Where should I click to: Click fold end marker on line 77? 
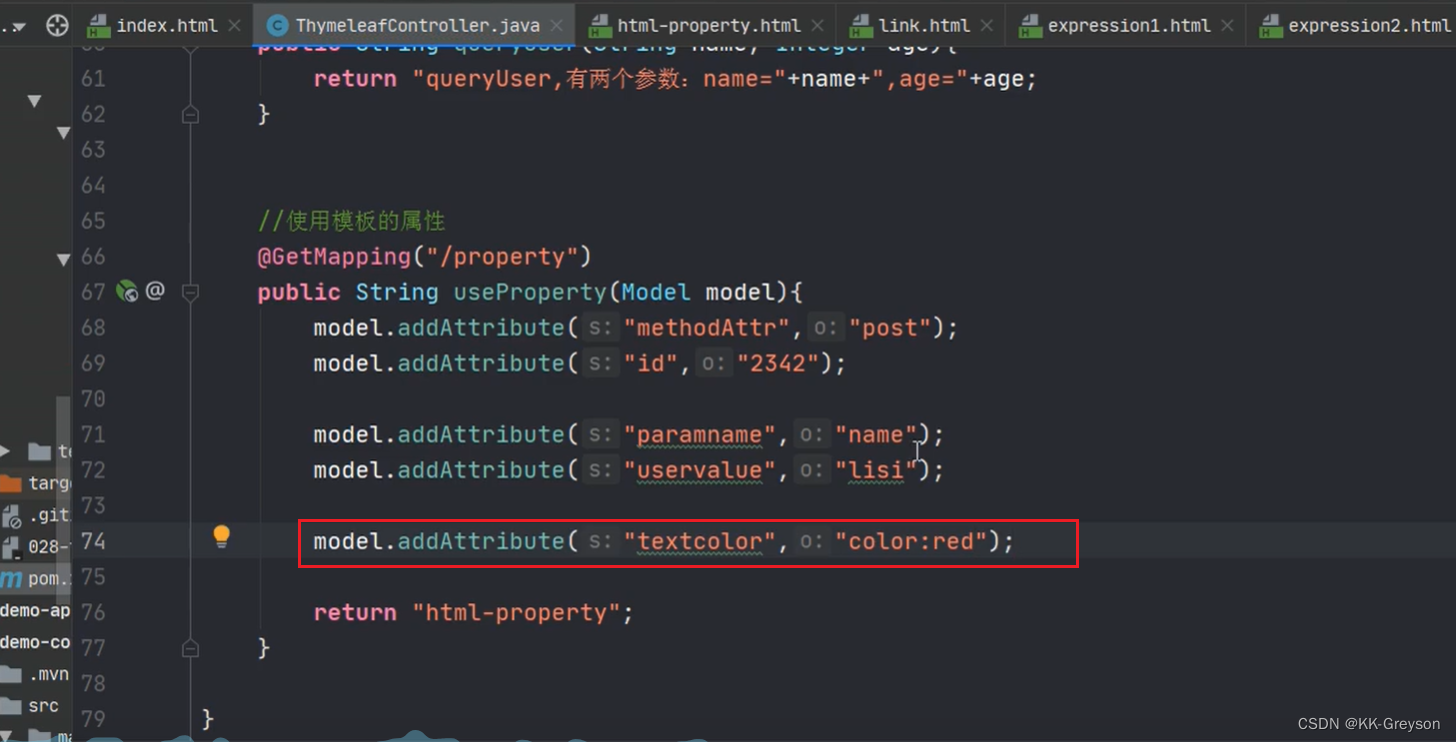[190, 648]
